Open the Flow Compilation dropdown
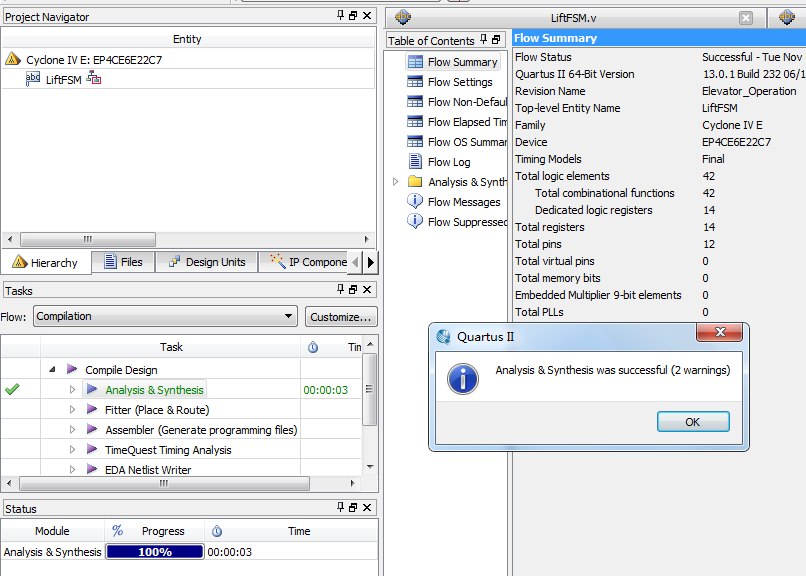 pyautogui.click(x=166, y=316)
